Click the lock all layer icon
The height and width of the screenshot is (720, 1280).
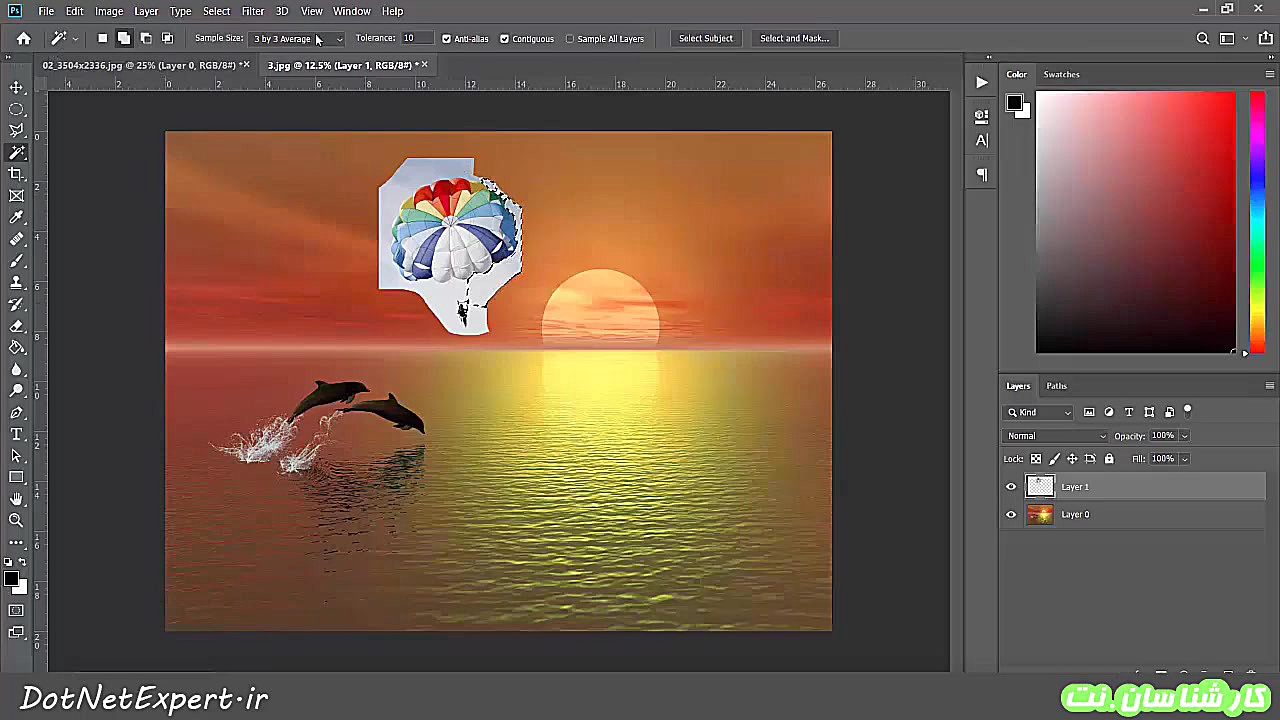1109,459
